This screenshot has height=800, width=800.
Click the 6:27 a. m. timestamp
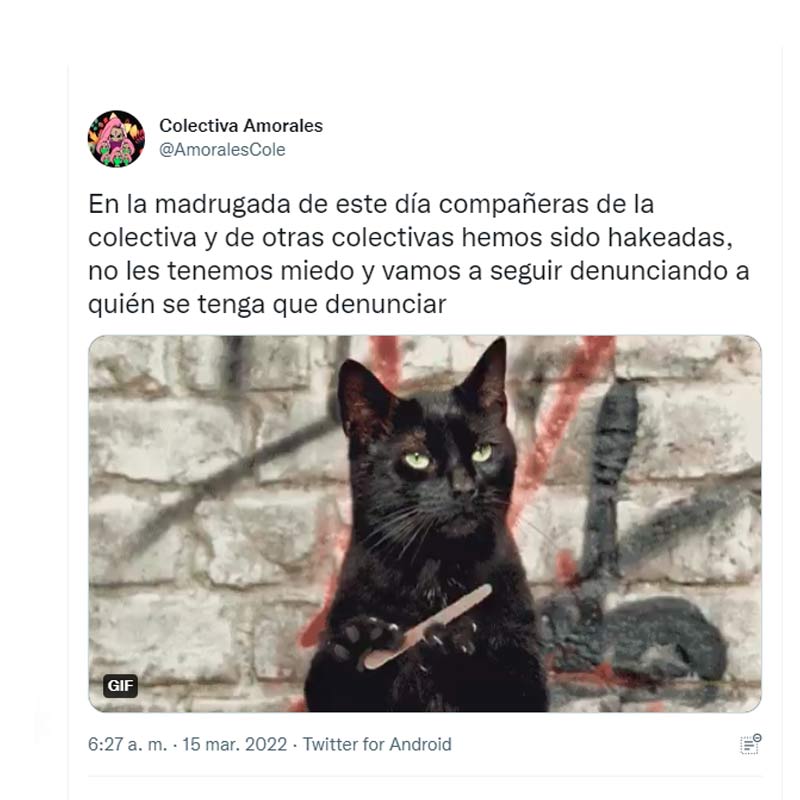click(128, 744)
